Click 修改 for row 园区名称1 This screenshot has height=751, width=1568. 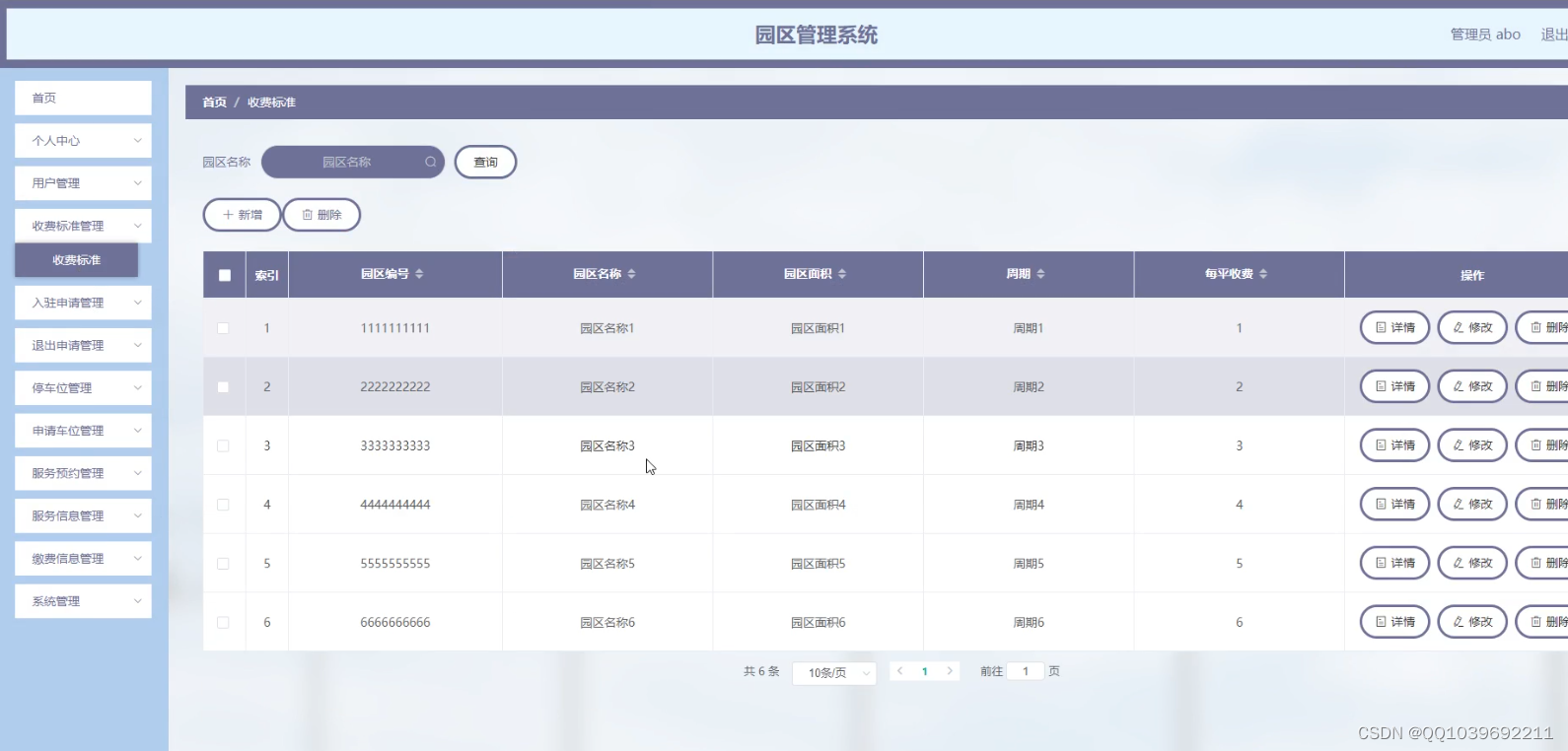pos(1472,327)
